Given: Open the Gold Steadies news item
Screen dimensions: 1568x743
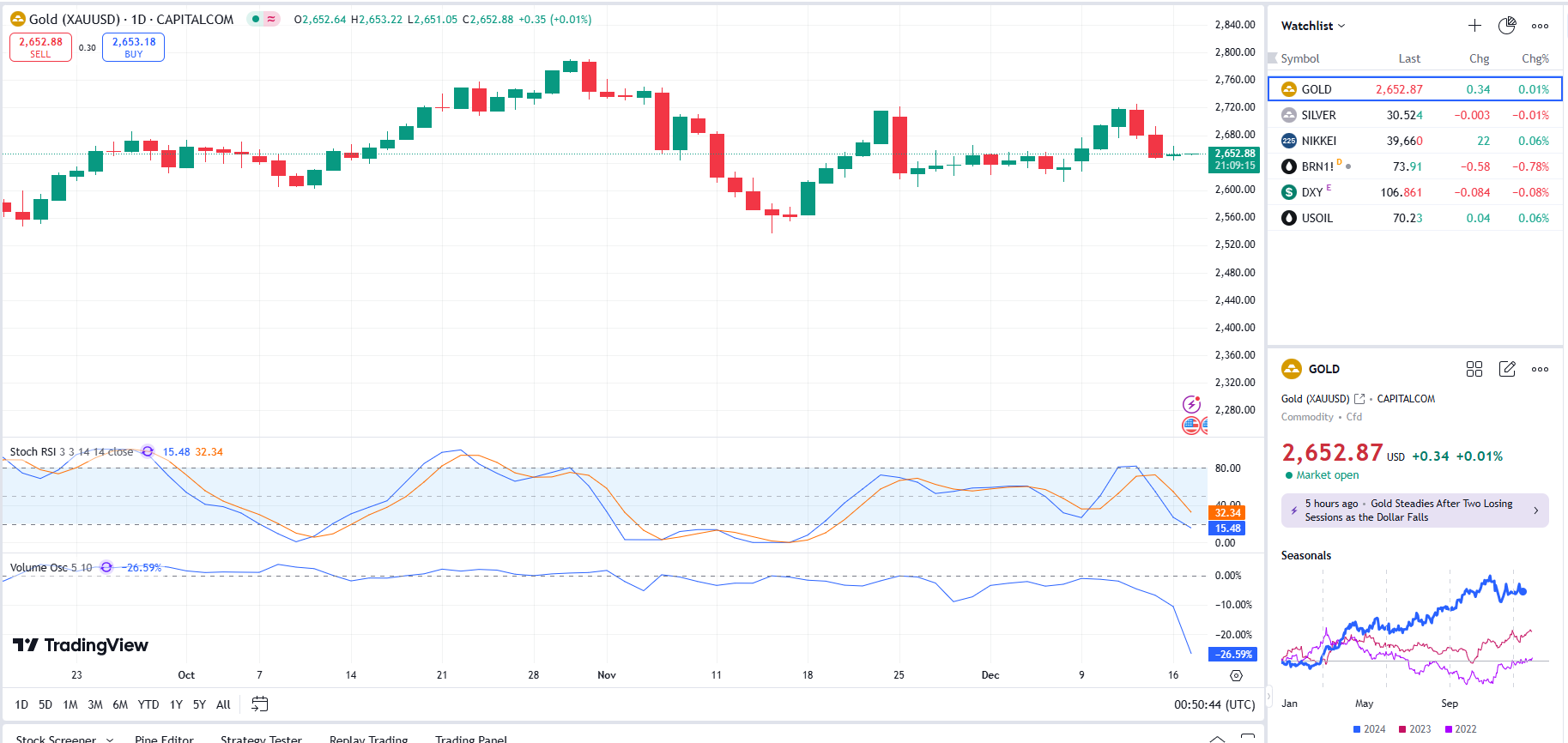Looking at the screenshot, I should pyautogui.click(x=1414, y=510).
